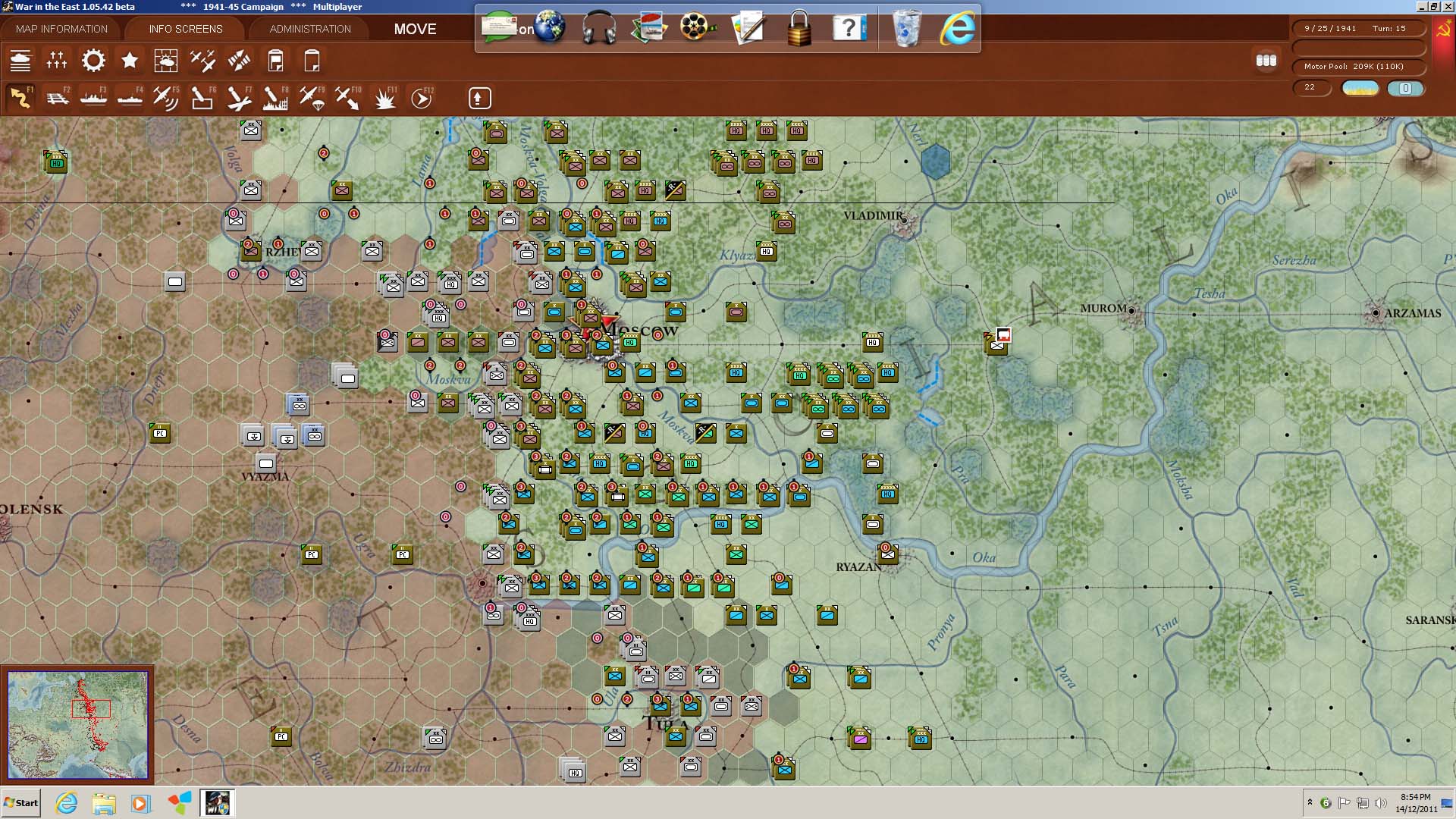This screenshot has width=1456, height=819.
Task: Select the F2 rail move mode
Action: (57, 99)
